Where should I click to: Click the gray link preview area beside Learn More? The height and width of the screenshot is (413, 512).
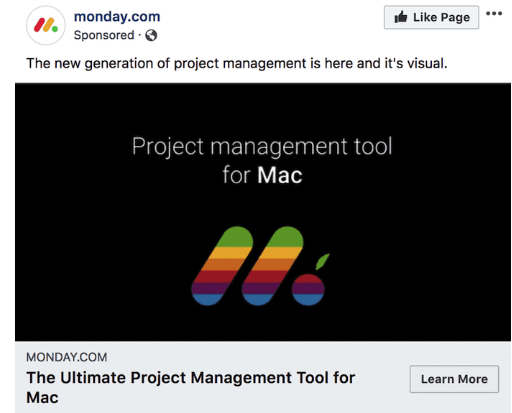pyautogui.click(x=380, y=358)
